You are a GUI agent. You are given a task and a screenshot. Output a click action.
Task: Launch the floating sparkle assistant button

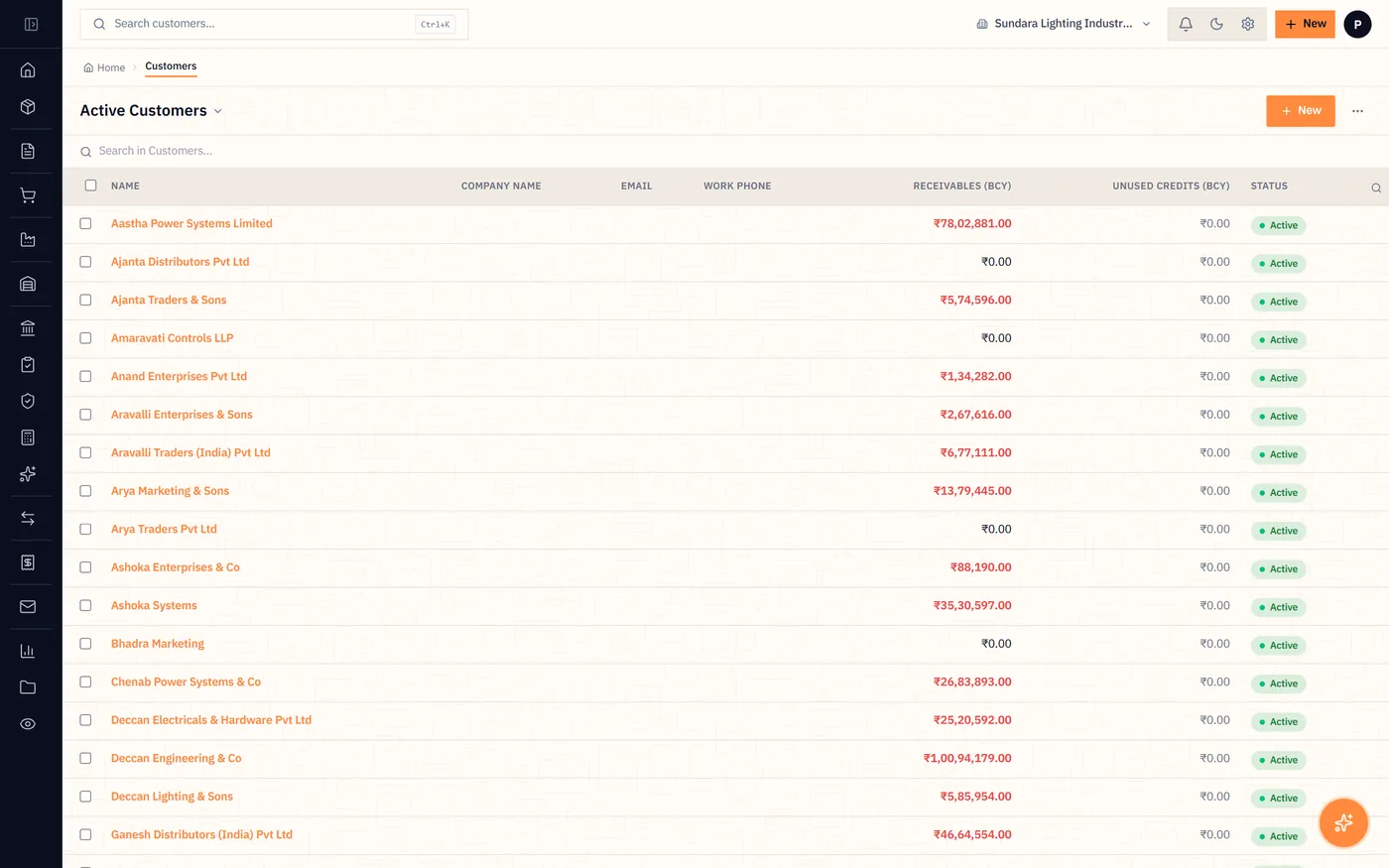click(1343, 822)
